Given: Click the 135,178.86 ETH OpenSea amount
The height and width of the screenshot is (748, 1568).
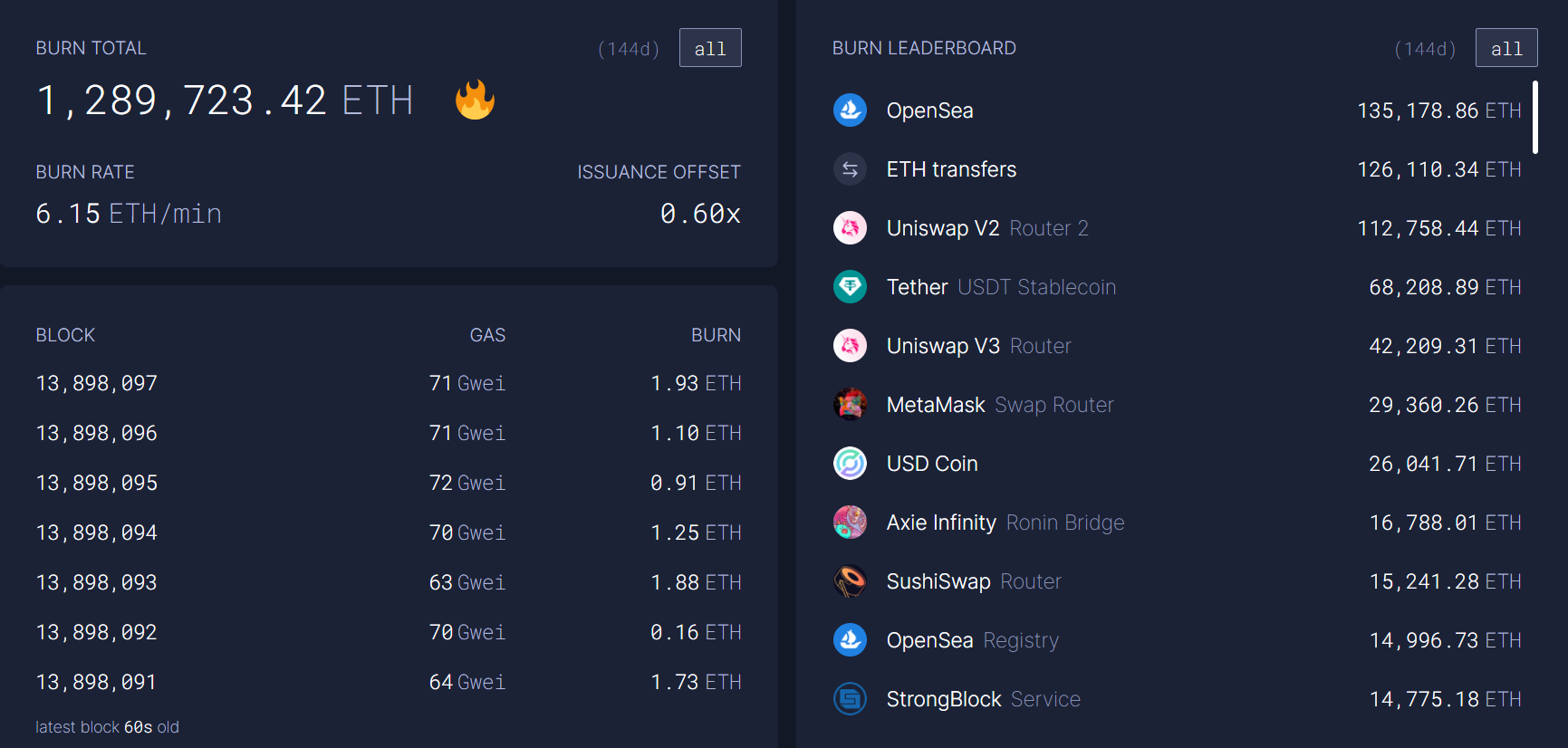Looking at the screenshot, I should click(x=1439, y=110).
